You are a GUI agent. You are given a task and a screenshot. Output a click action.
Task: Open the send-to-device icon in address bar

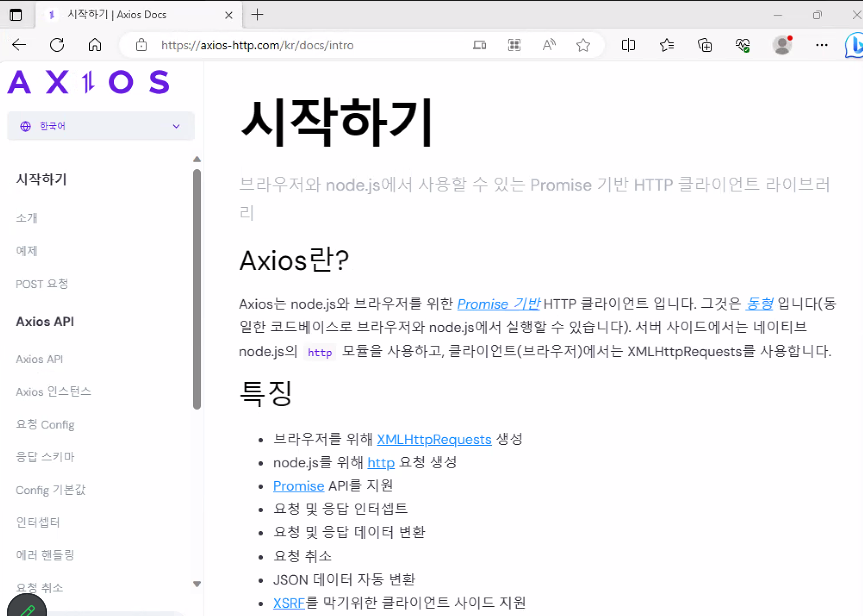point(479,45)
